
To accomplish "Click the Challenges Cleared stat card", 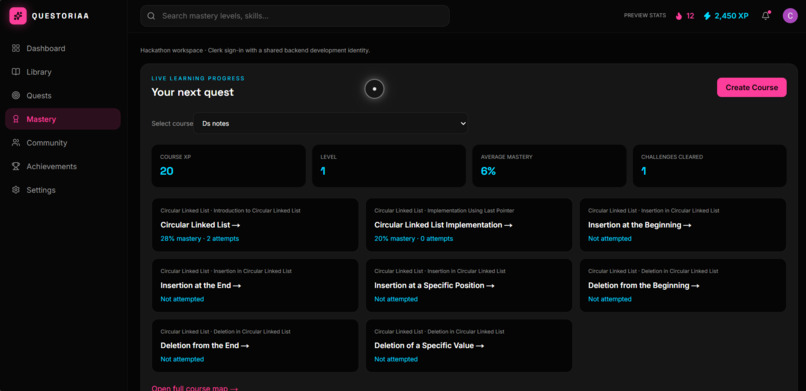I will click(x=709, y=166).
